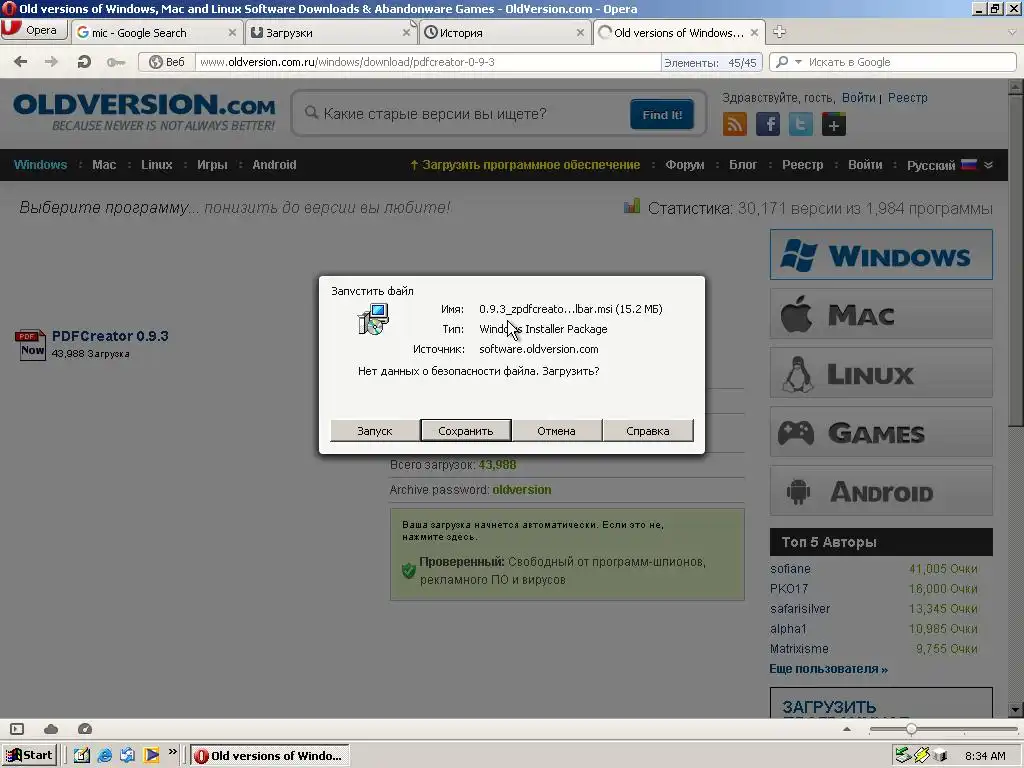
Task: Click the OldVersion.com logo
Action: point(144,112)
